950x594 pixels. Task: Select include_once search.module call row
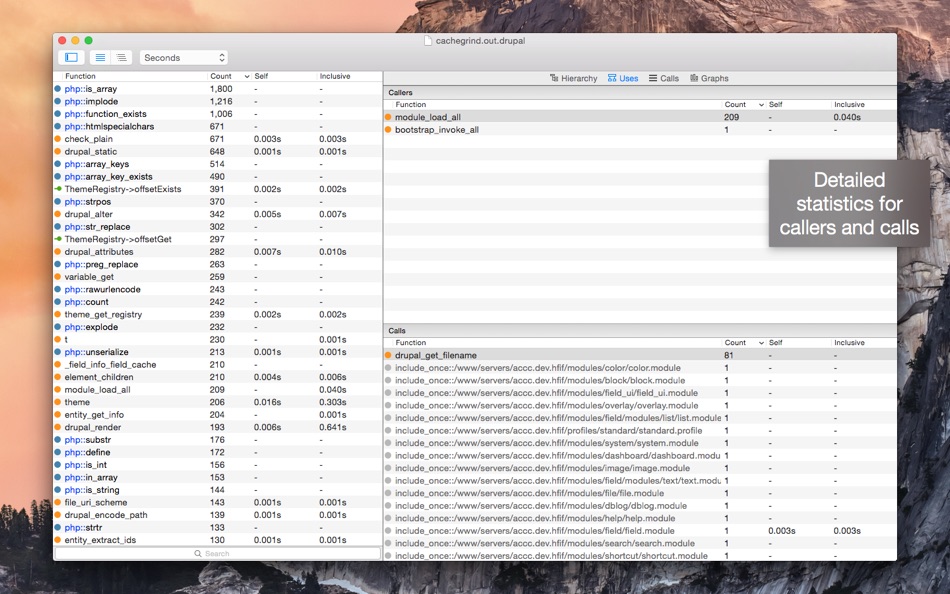(640, 544)
